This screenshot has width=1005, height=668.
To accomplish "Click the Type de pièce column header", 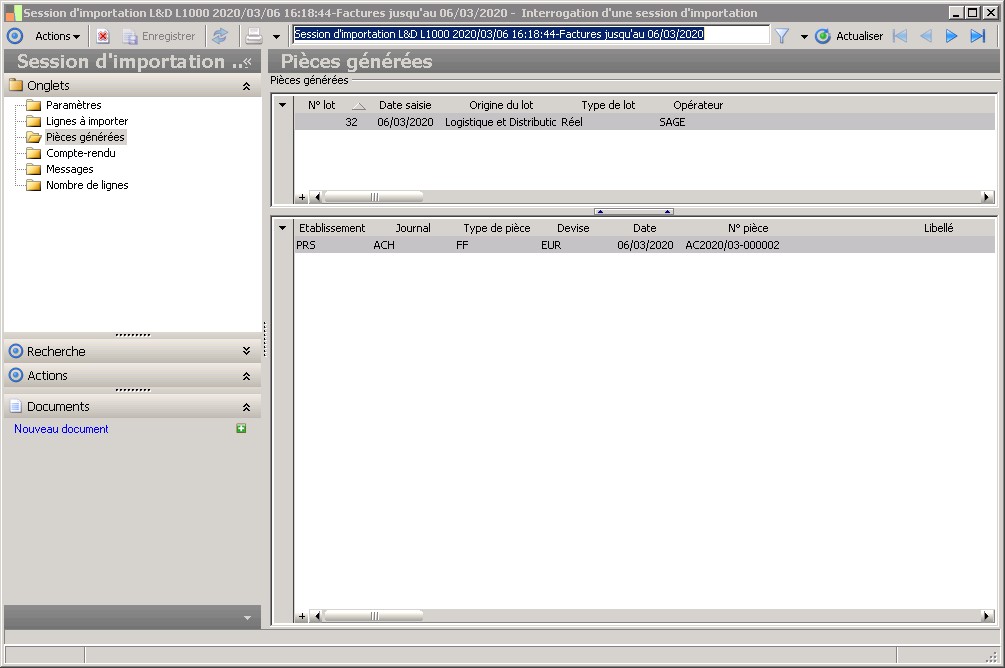I will pyautogui.click(x=497, y=228).
